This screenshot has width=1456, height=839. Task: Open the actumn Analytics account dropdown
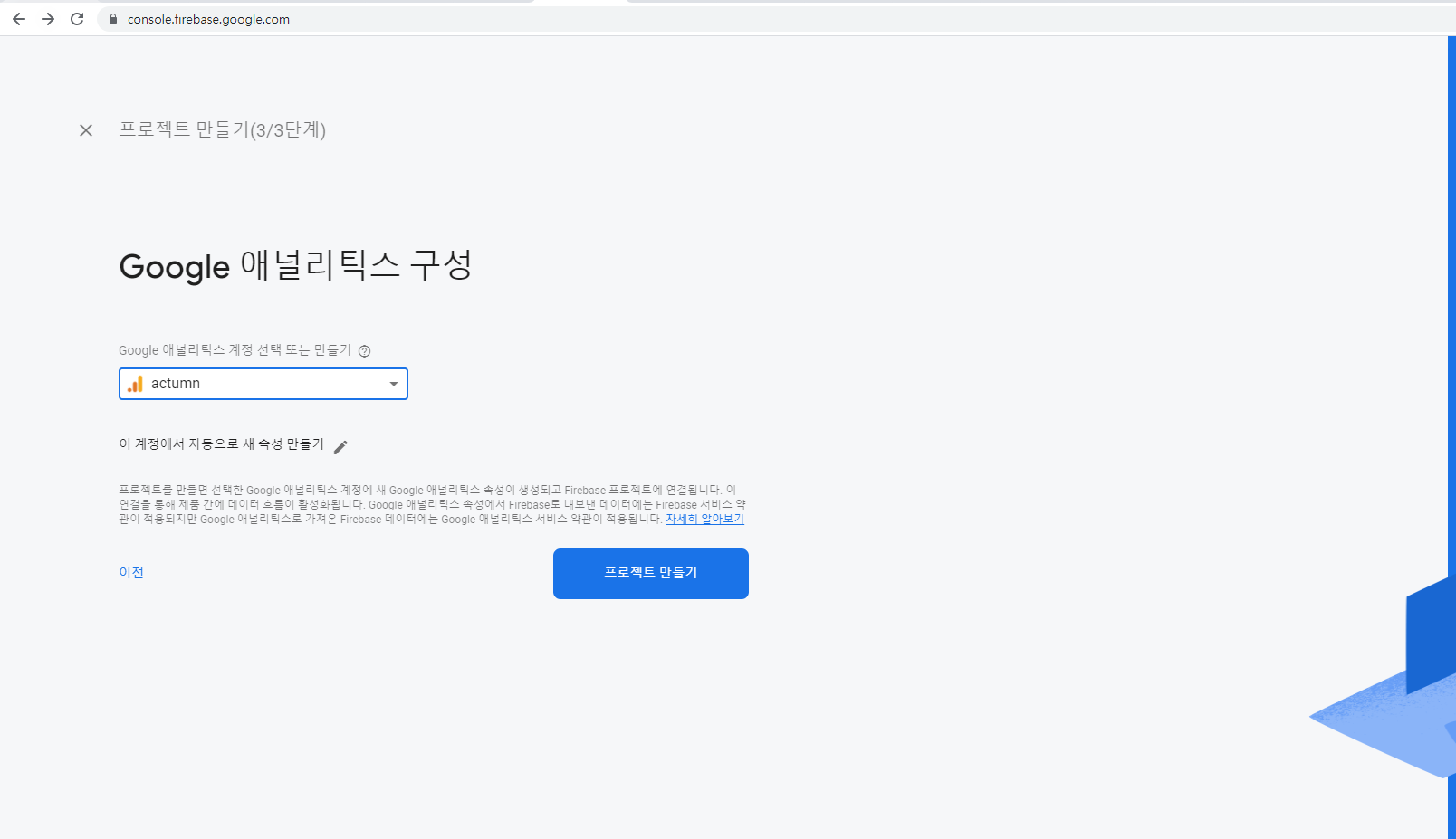pyautogui.click(x=263, y=384)
